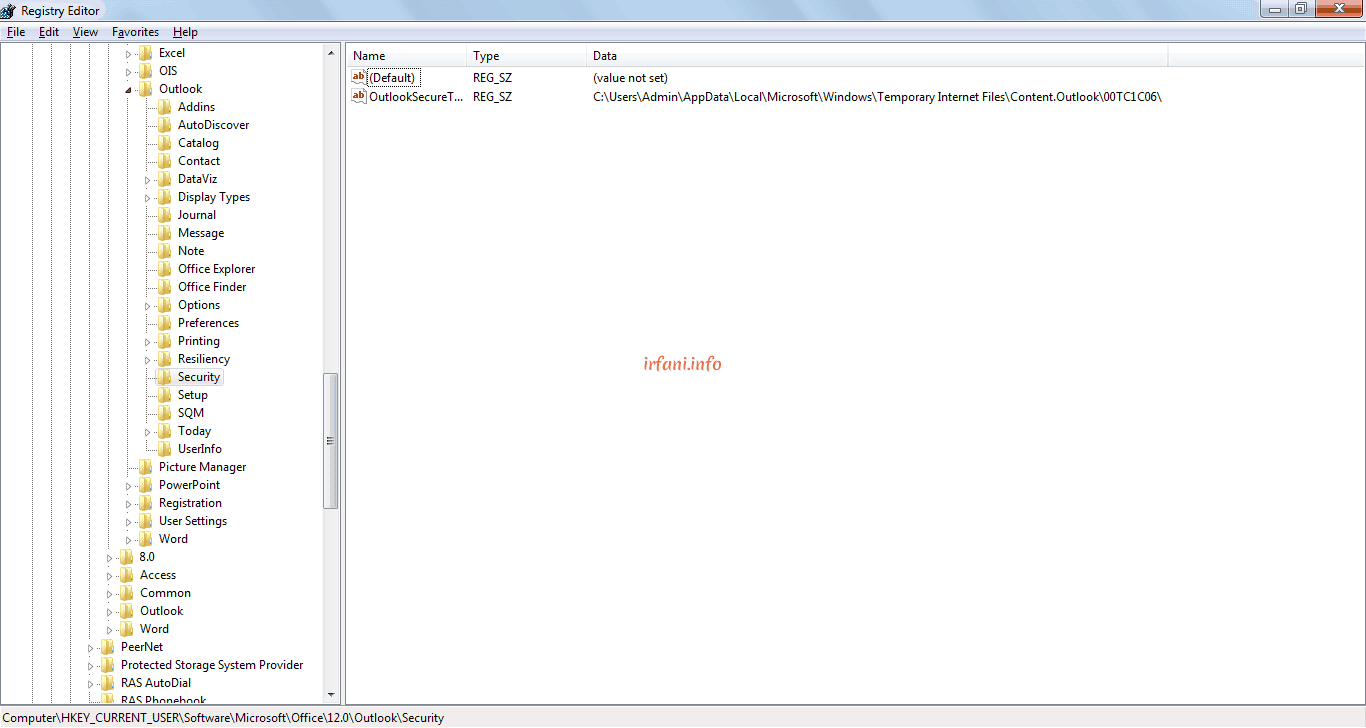Expand the Resiliency key
The height and width of the screenshot is (728, 1366).
tap(148, 359)
